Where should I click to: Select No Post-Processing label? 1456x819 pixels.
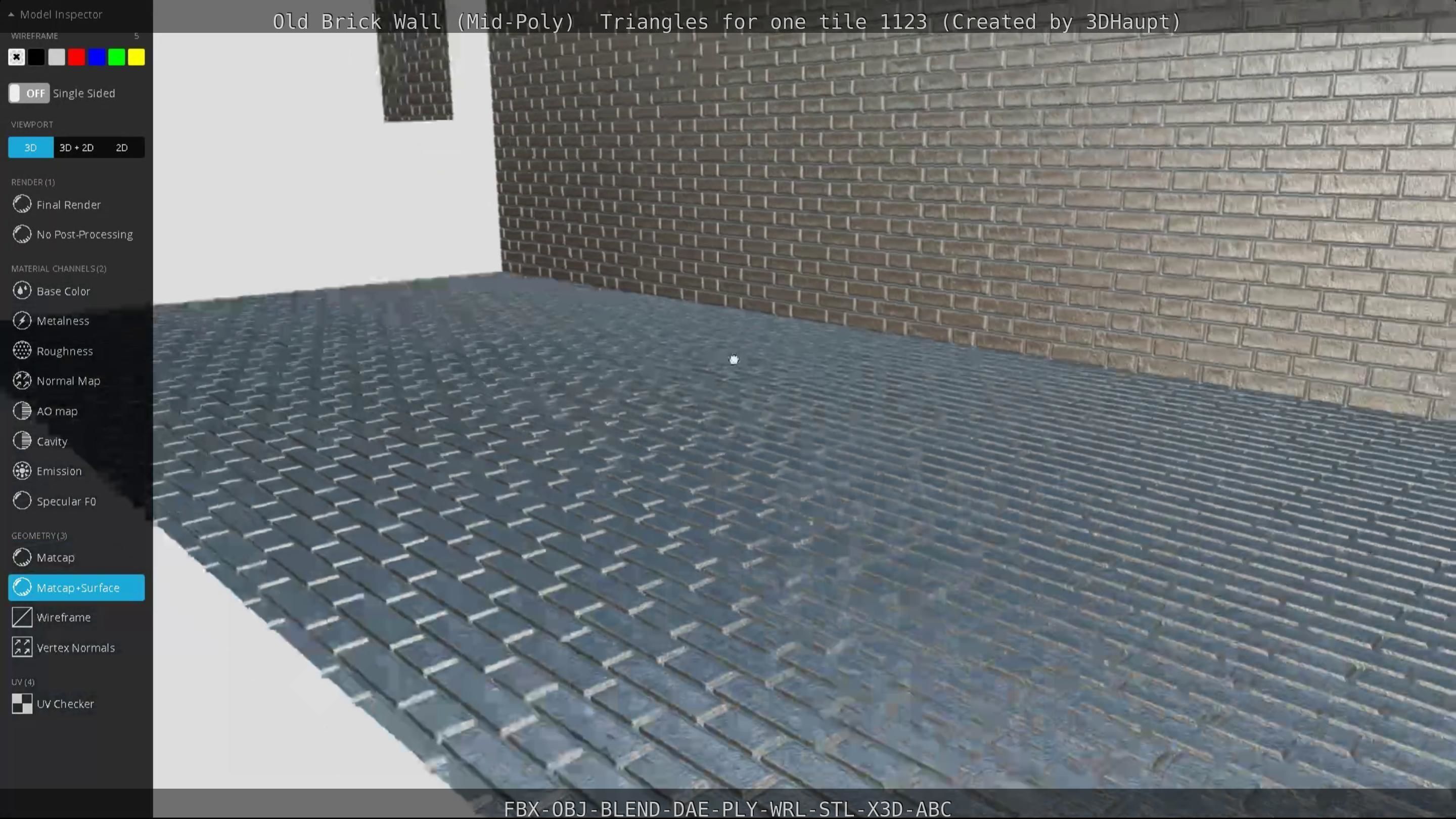85,235
